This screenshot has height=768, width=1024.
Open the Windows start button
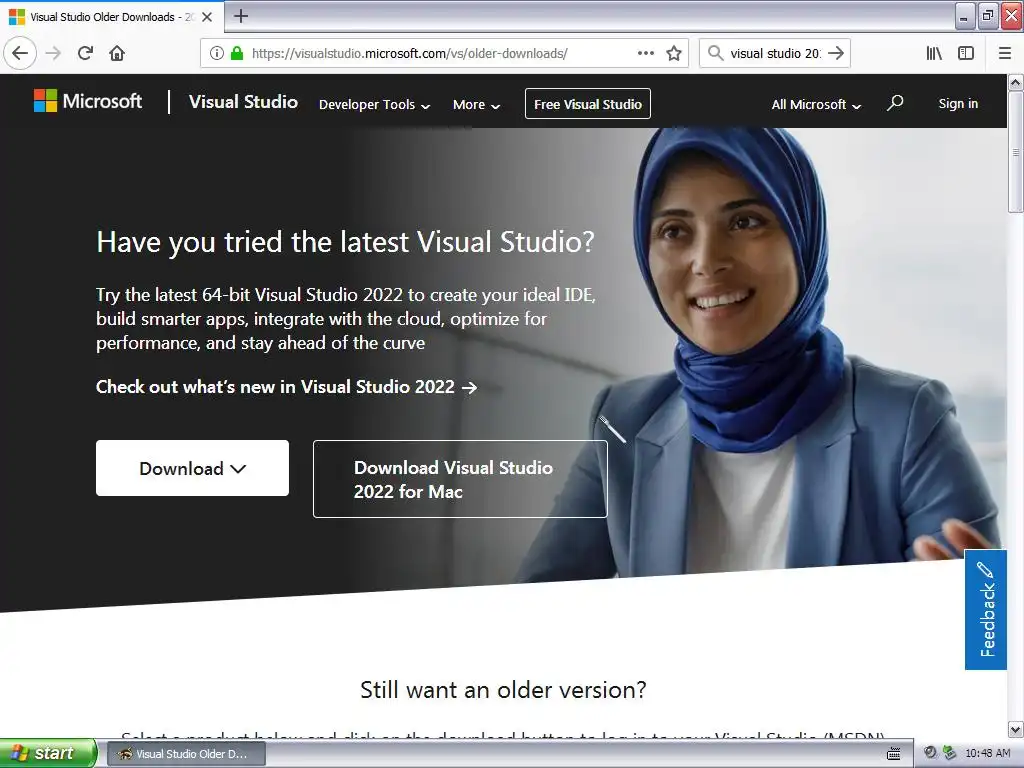point(48,753)
